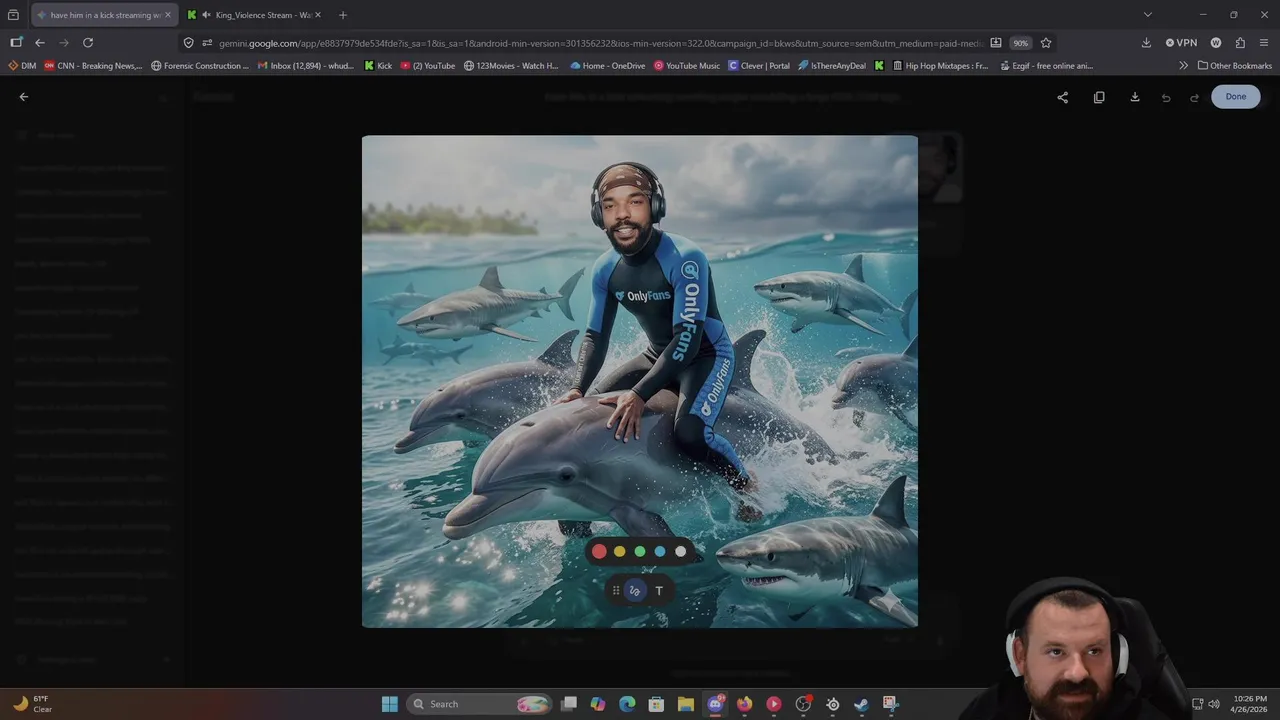Viewport: 1280px width, 720px height.
Task: Open weather widget showing 61°F Clear
Action: [33, 704]
